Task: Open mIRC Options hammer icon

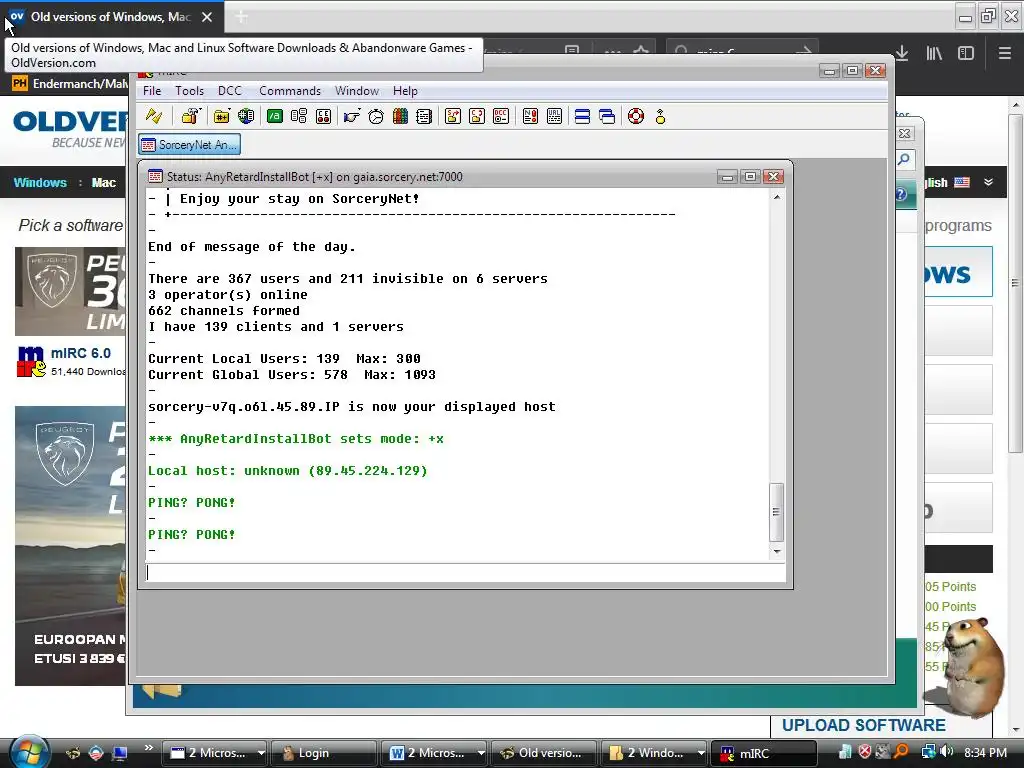Action: pos(189,116)
